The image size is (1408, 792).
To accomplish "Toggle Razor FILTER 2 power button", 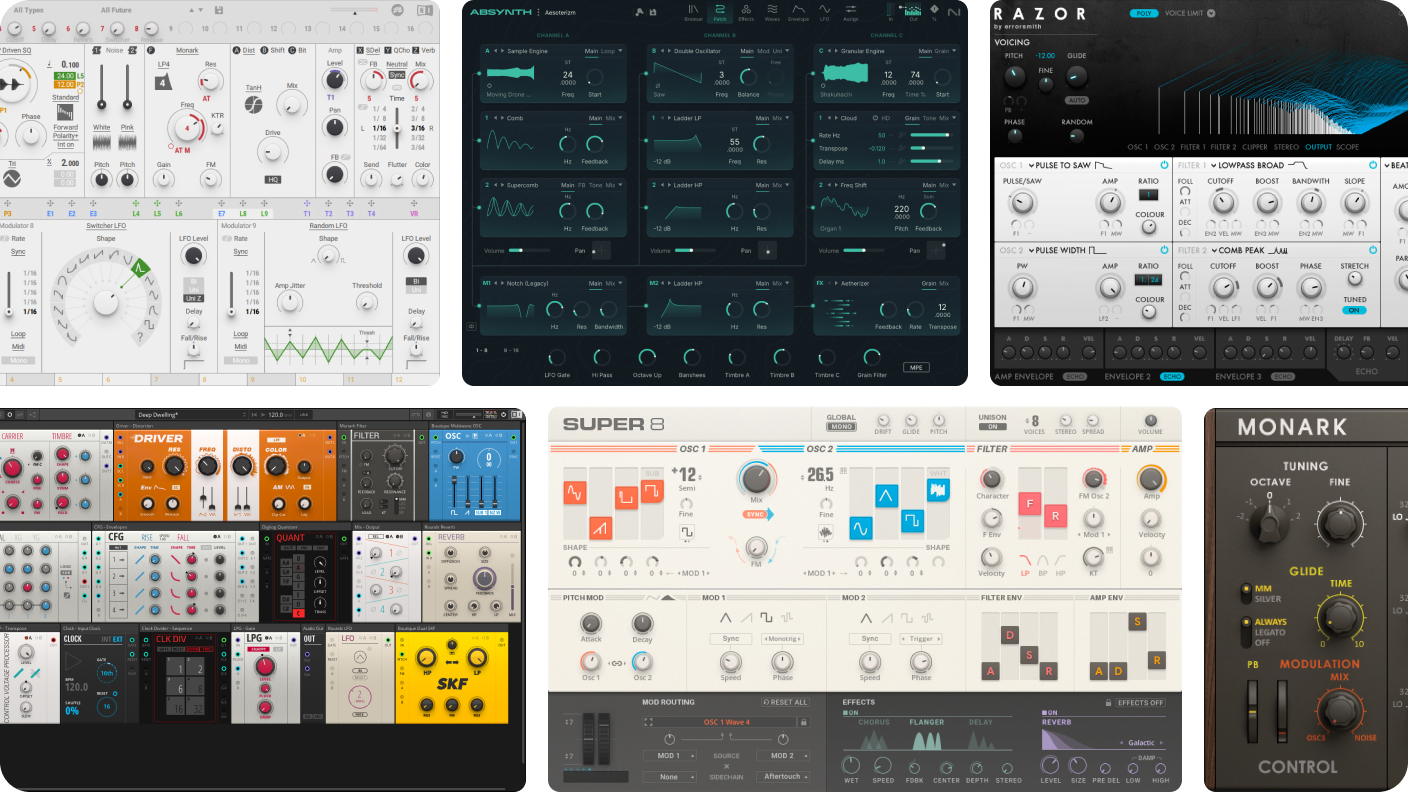I will [1371, 249].
